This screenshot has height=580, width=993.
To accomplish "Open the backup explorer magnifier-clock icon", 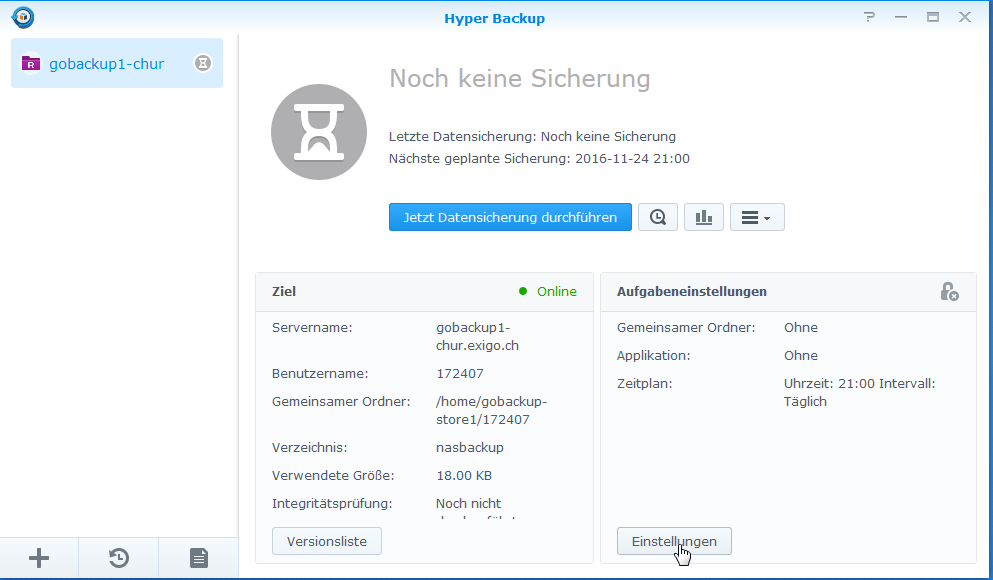I will tap(657, 217).
